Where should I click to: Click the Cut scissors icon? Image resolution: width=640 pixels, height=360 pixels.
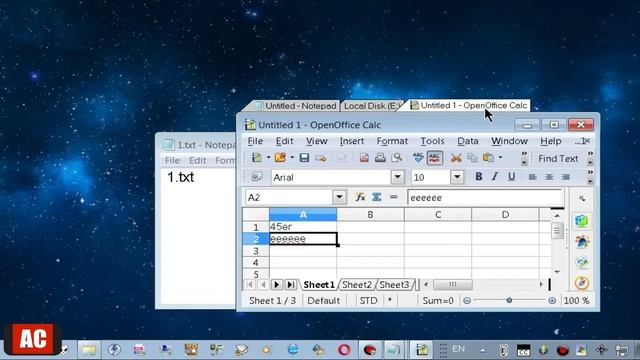click(x=456, y=158)
